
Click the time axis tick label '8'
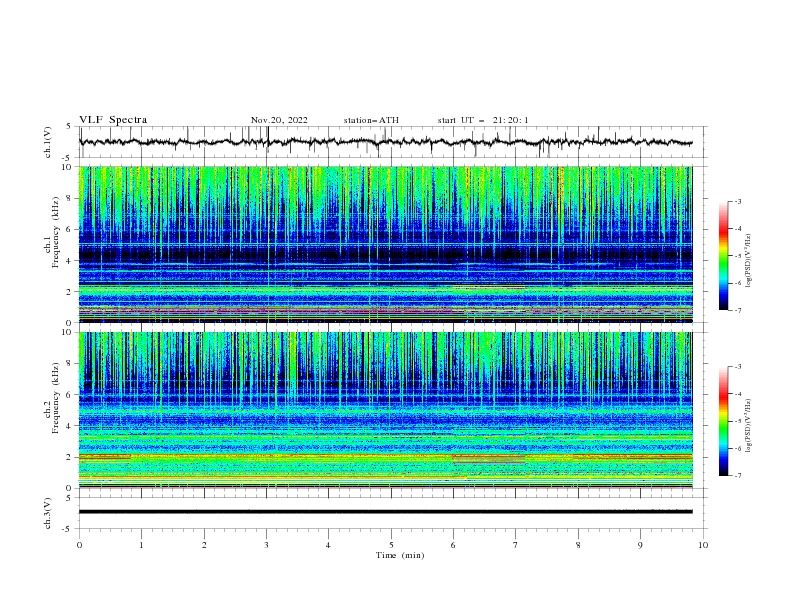(x=578, y=545)
